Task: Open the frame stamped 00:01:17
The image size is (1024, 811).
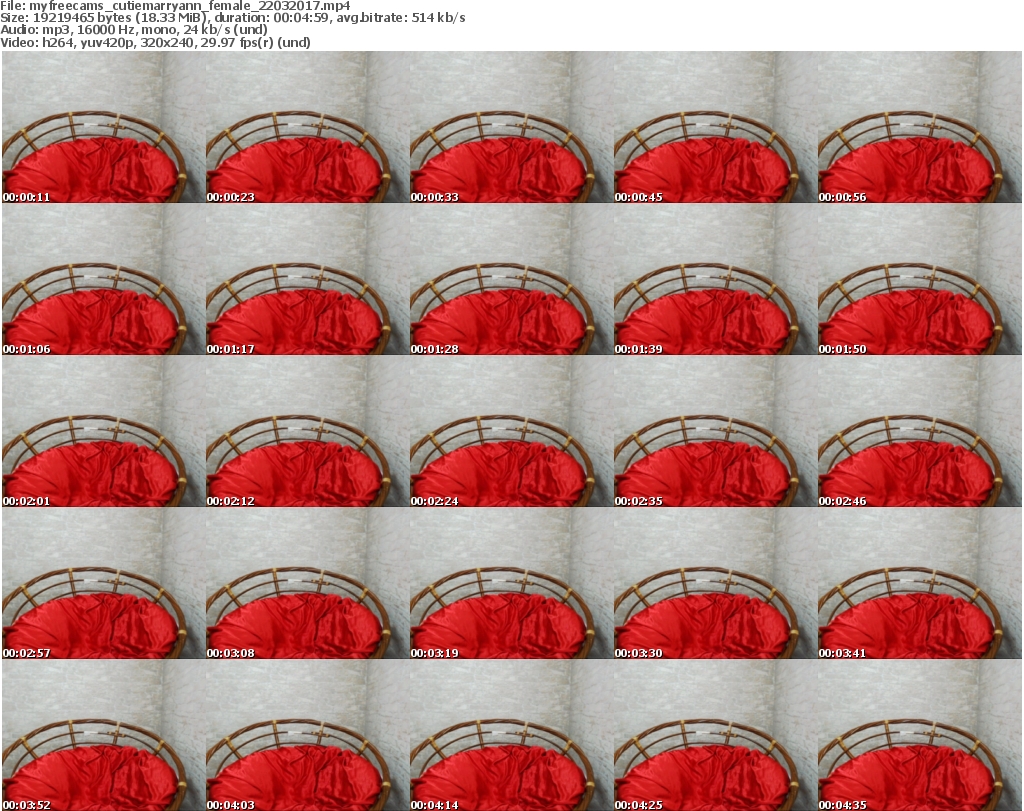Action: click(308, 279)
